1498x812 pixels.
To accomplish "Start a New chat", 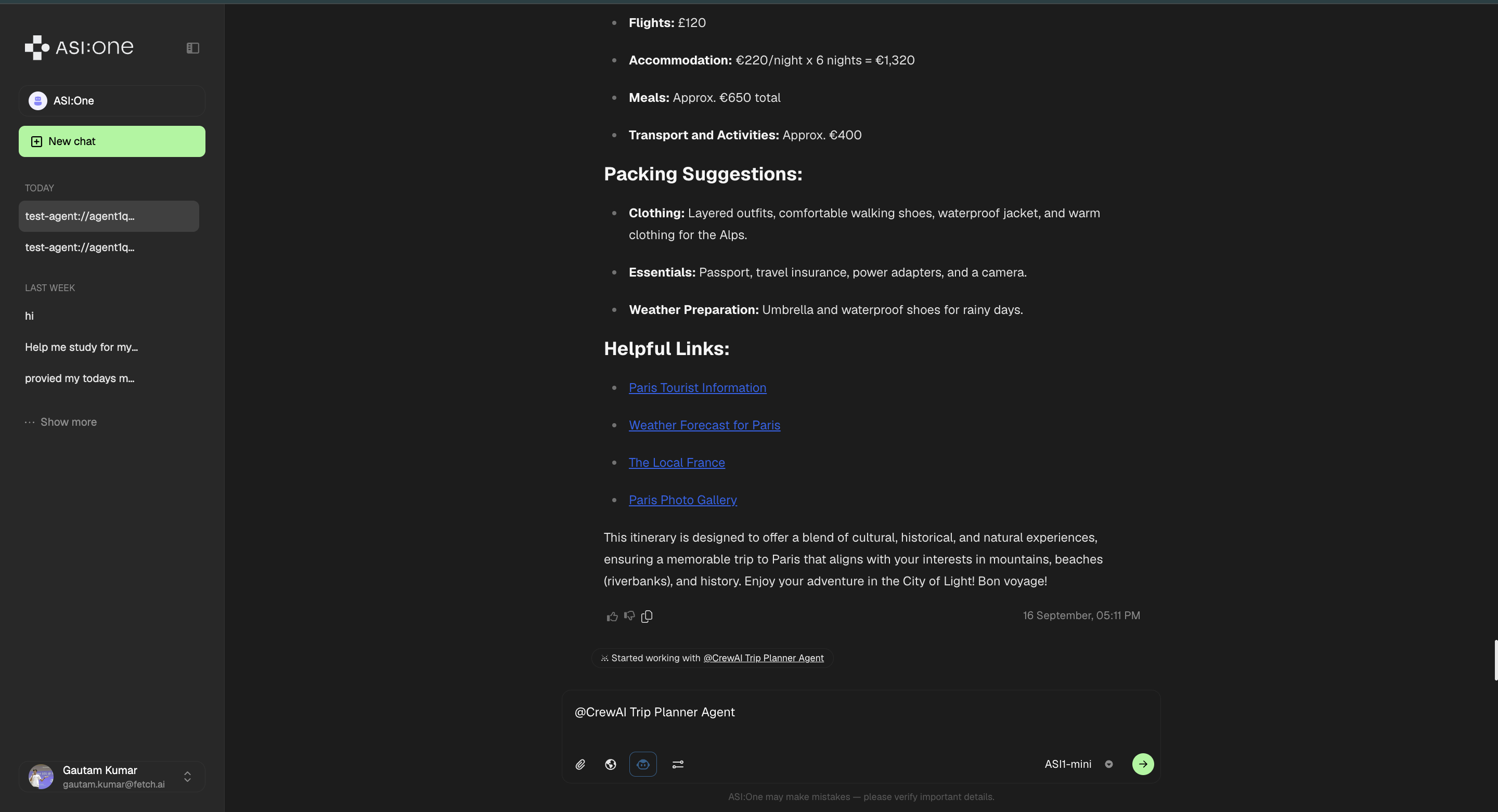I will point(112,141).
